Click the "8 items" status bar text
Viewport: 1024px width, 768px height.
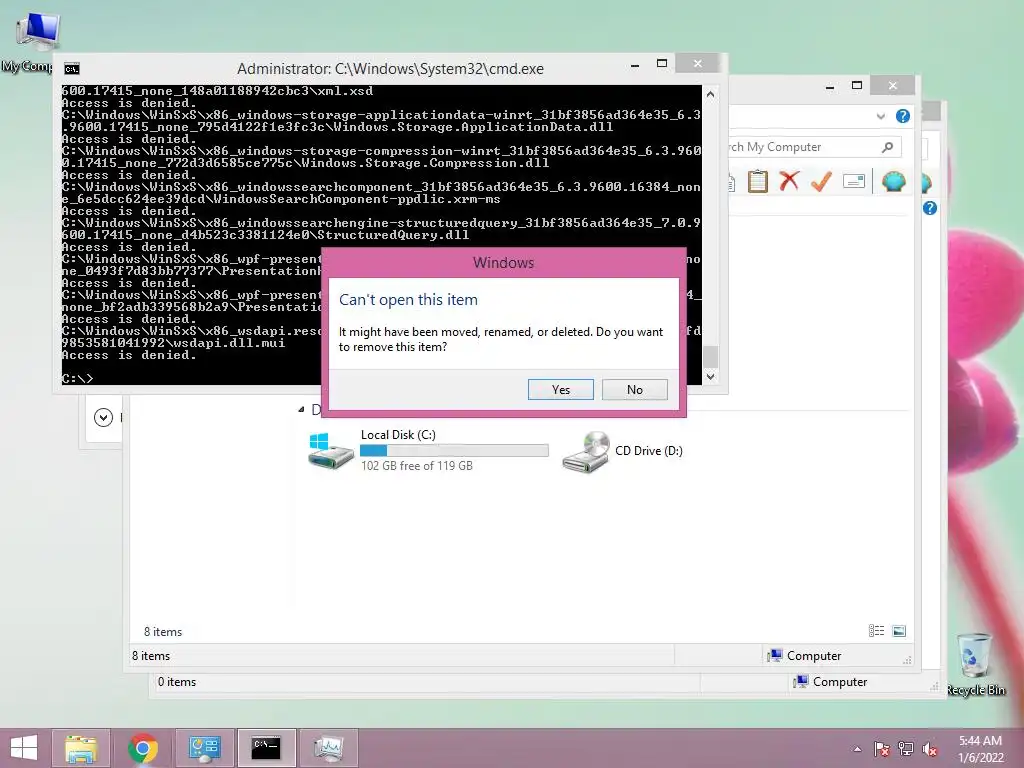(151, 656)
